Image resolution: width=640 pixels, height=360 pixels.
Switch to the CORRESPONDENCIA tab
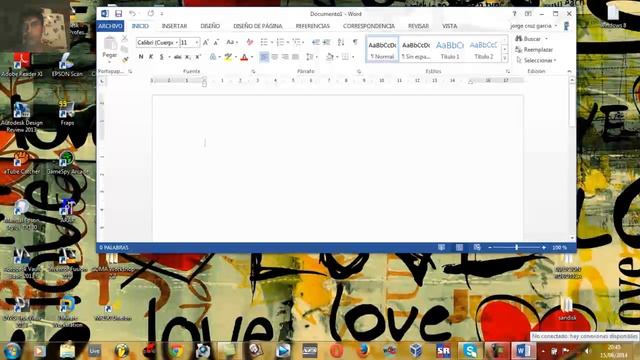coord(369,26)
